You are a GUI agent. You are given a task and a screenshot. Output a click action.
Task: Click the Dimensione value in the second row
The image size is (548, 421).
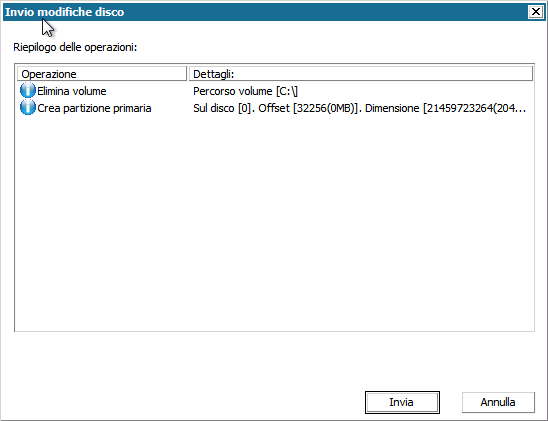tap(445, 108)
